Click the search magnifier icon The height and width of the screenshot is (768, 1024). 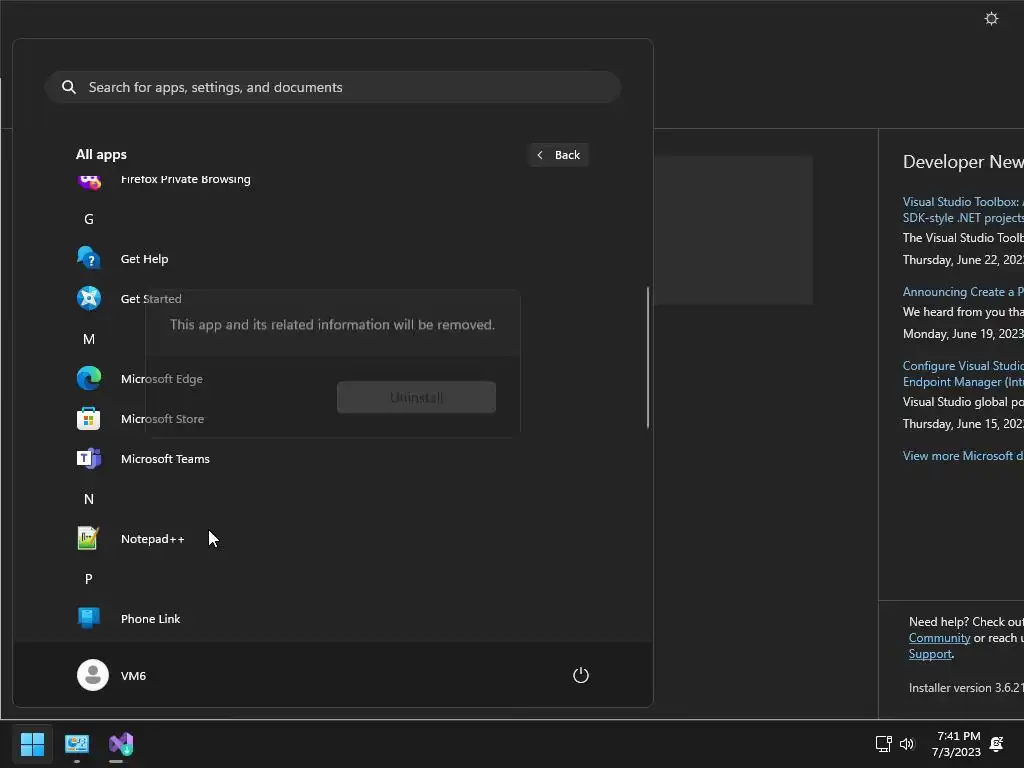[69, 87]
